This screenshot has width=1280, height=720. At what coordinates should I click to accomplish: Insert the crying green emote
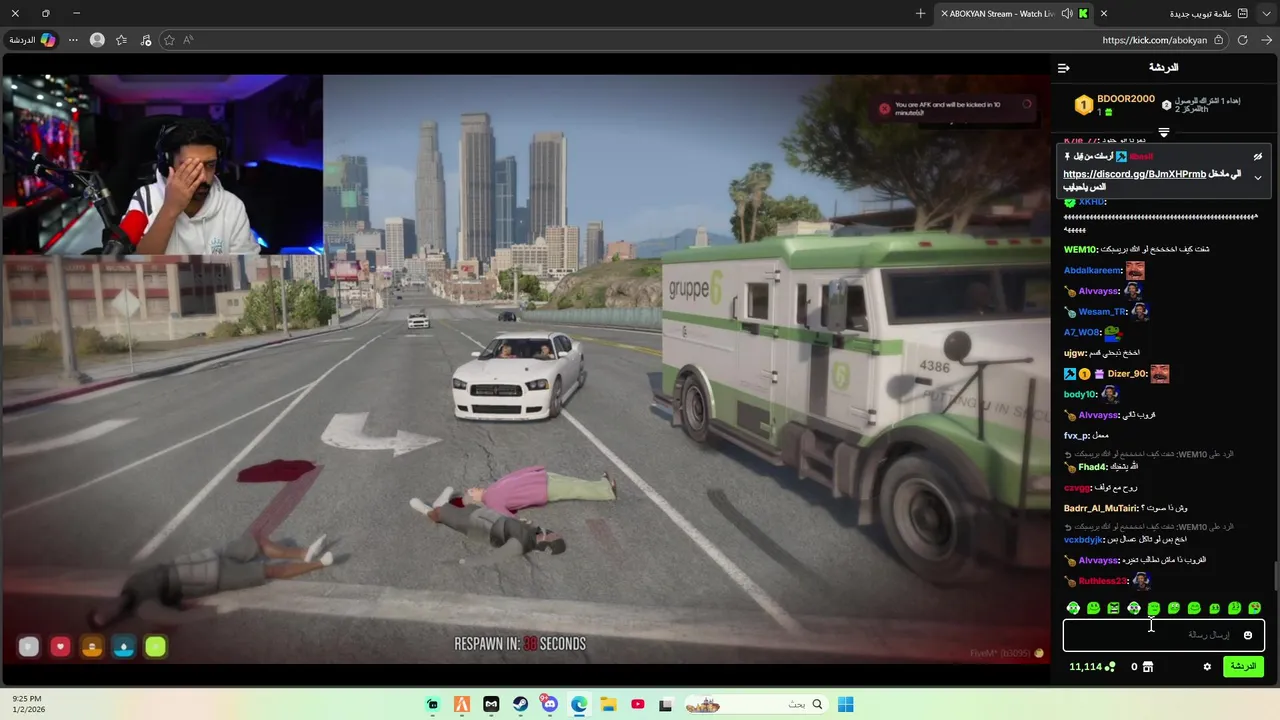(1254, 608)
